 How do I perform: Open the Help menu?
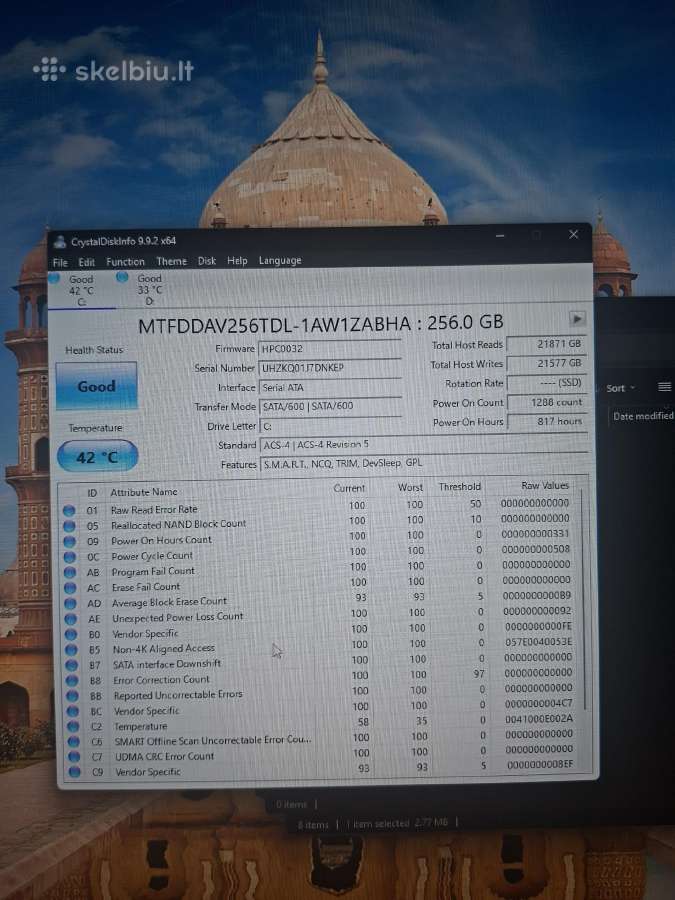point(237,261)
